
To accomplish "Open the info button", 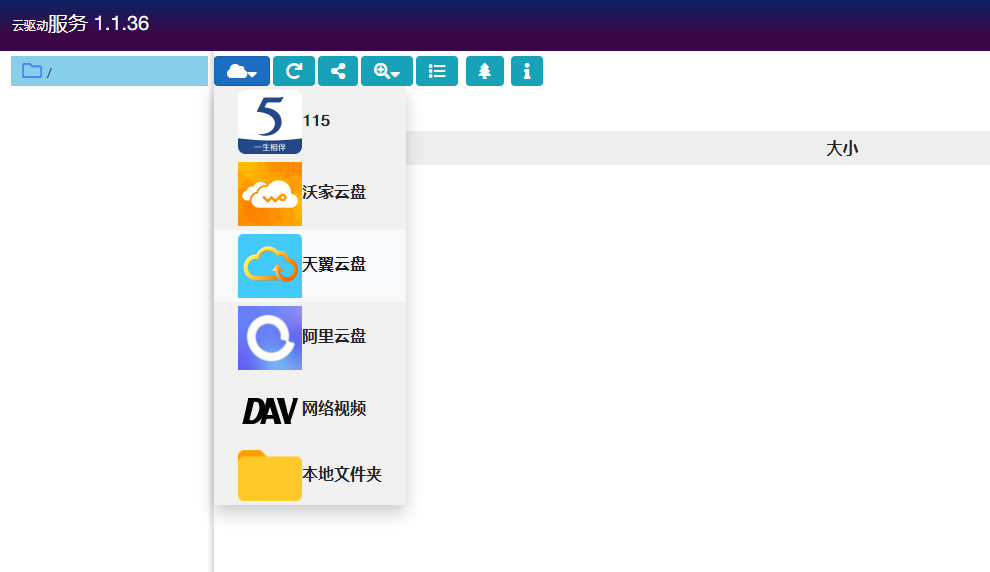I will pyautogui.click(x=527, y=71).
